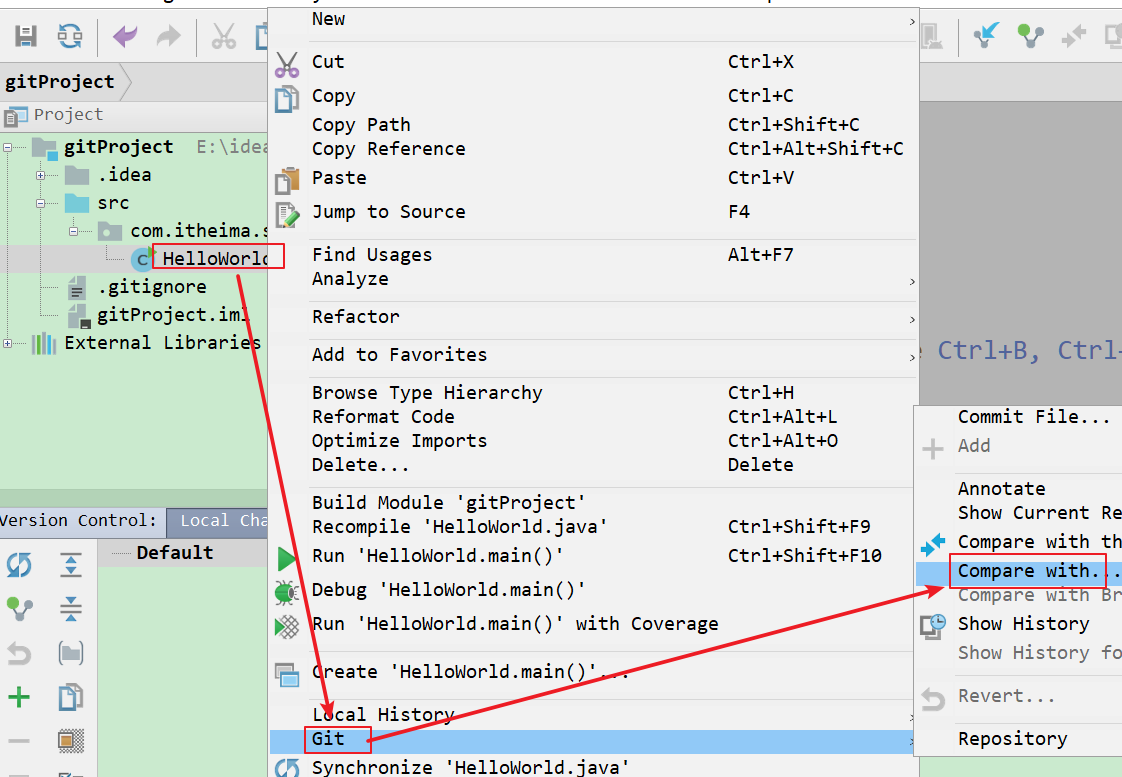Open the Refactor submenu

click(355, 317)
